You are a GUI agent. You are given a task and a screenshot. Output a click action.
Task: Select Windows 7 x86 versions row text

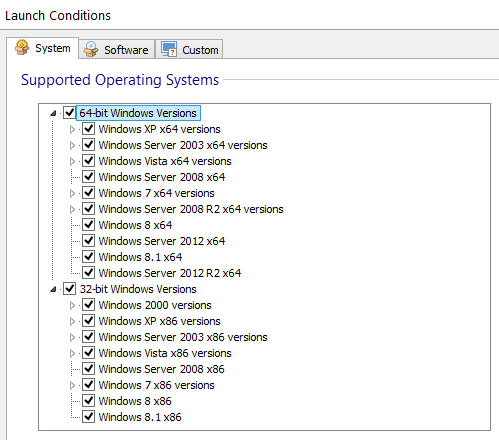coord(157,385)
